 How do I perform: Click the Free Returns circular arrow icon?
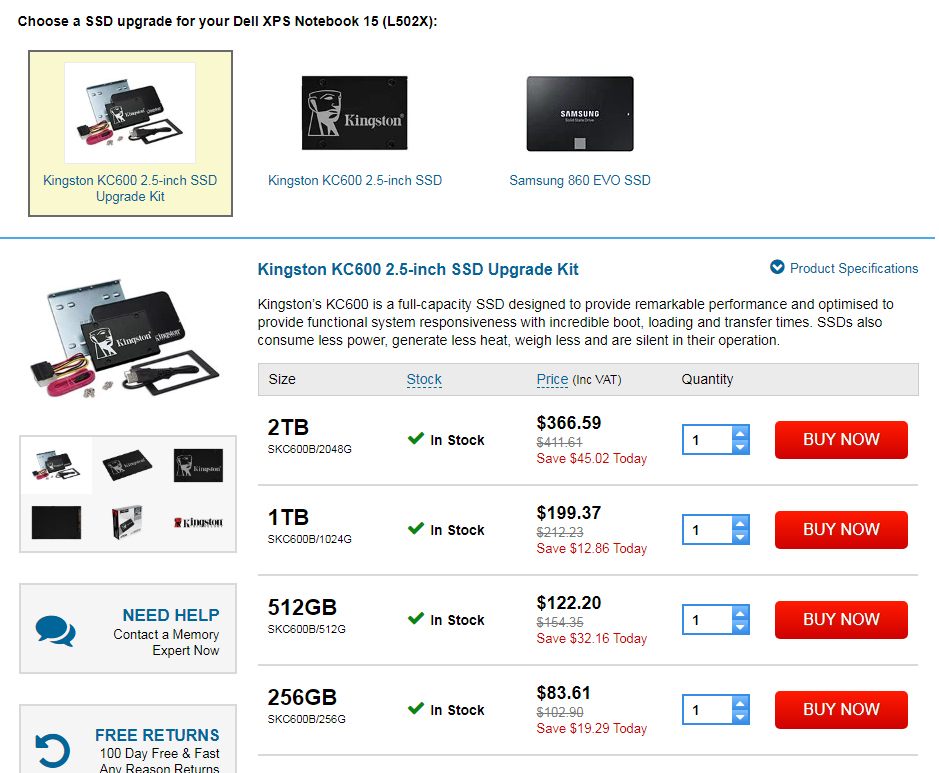(x=53, y=750)
